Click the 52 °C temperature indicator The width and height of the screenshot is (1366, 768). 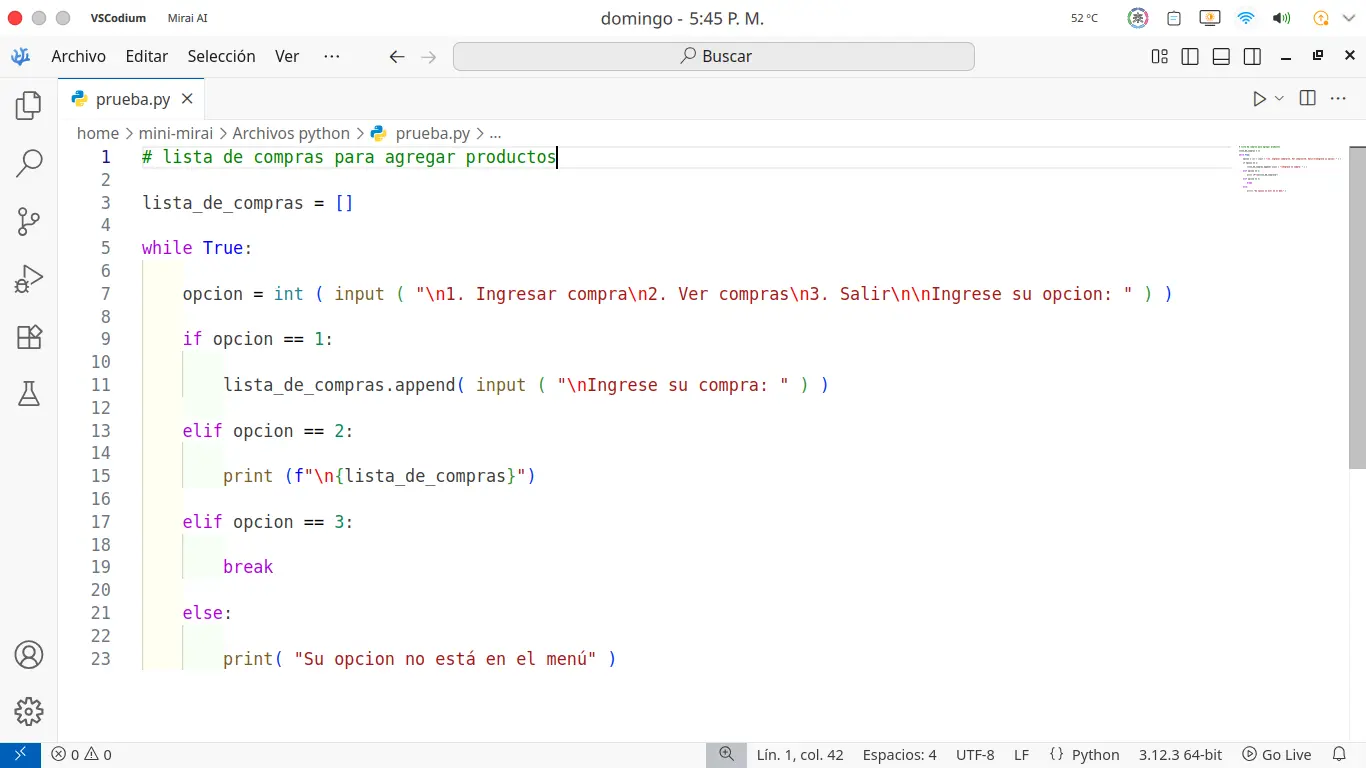coord(1085,18)
